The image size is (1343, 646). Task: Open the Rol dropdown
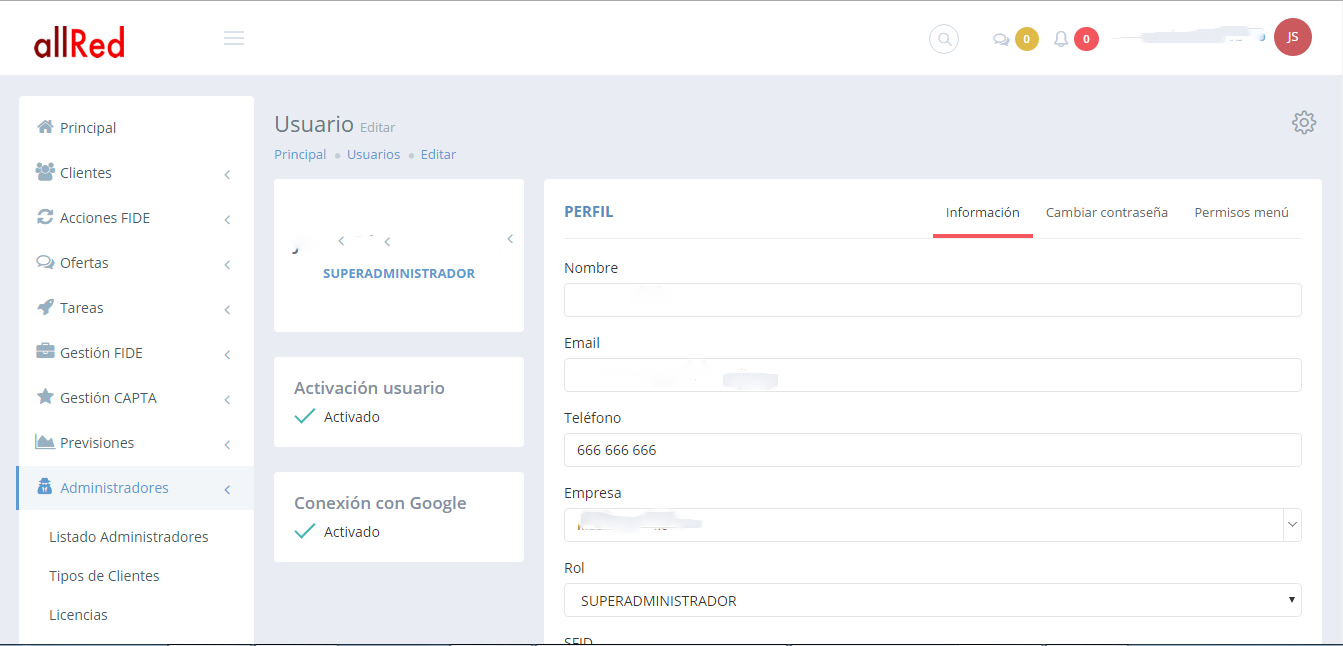coord(932,601)
